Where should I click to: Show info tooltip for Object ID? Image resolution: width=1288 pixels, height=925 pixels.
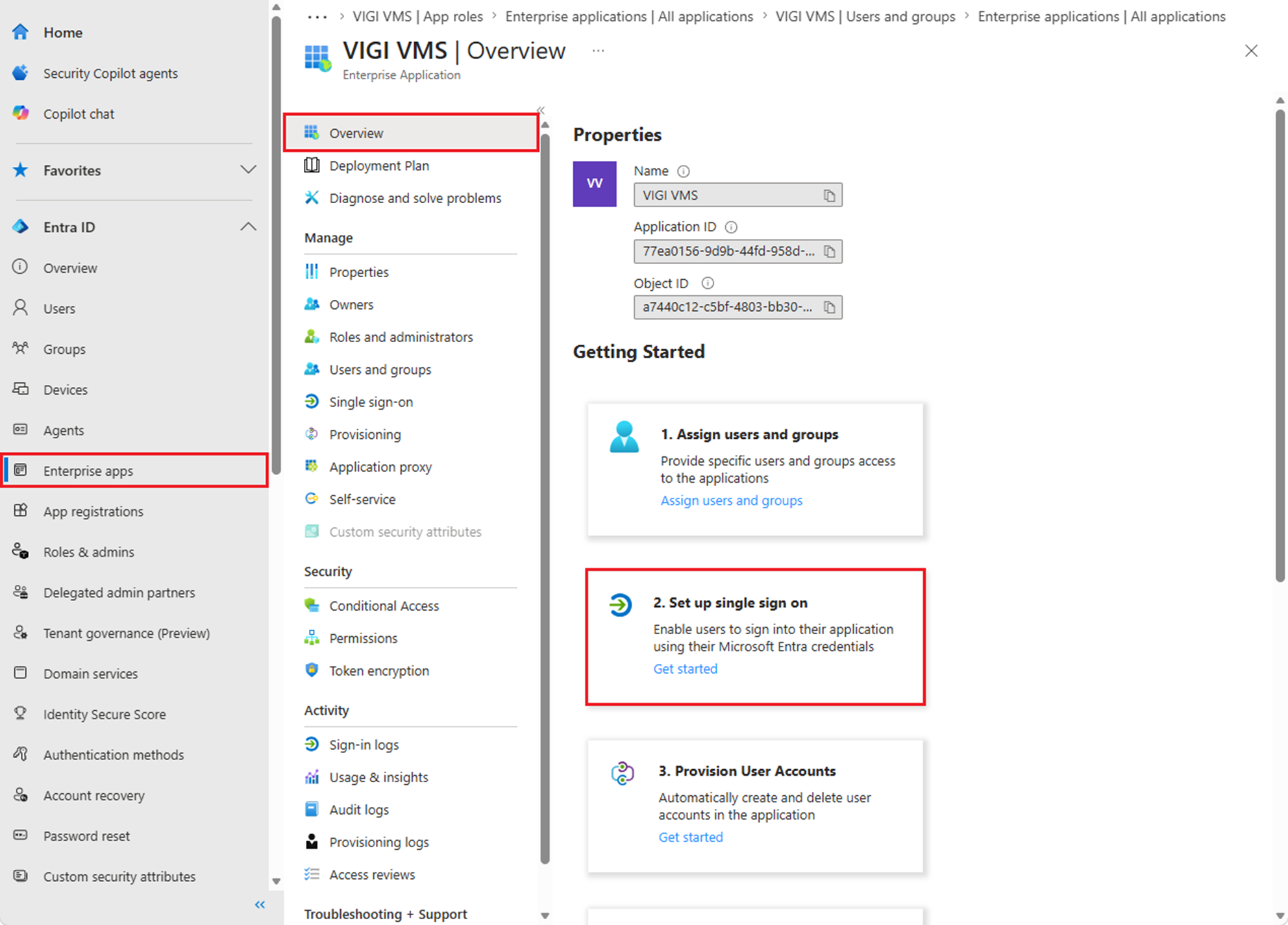pos(708,283)
